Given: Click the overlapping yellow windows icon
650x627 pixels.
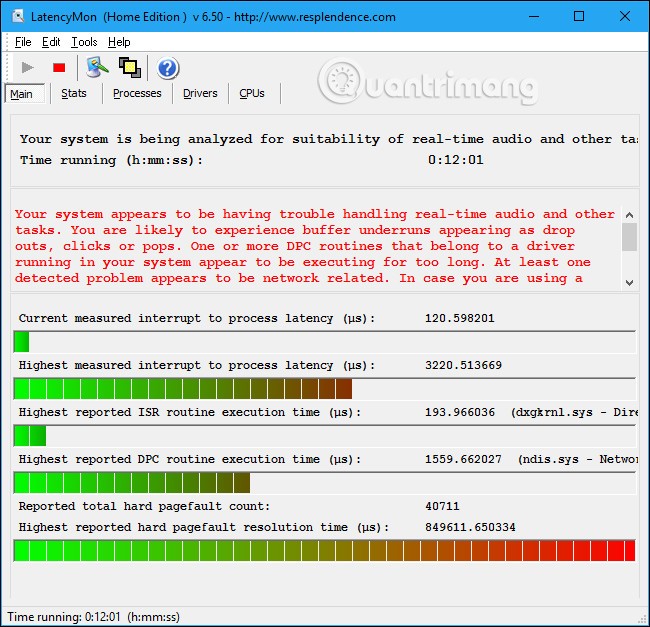Looking at the screenshot, I should [x=129, y=68].
